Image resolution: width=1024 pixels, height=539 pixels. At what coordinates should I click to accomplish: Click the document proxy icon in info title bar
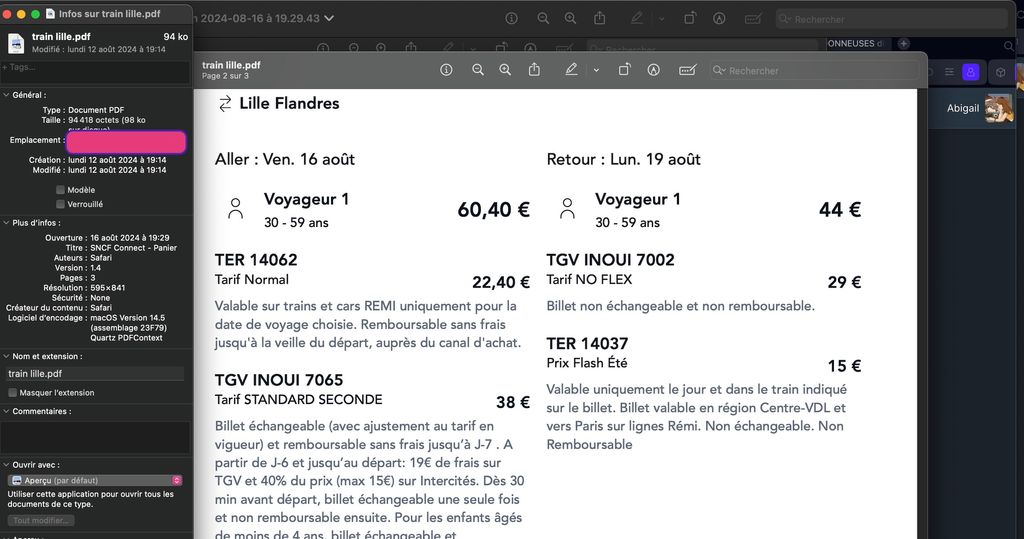(x=50, y=13)
